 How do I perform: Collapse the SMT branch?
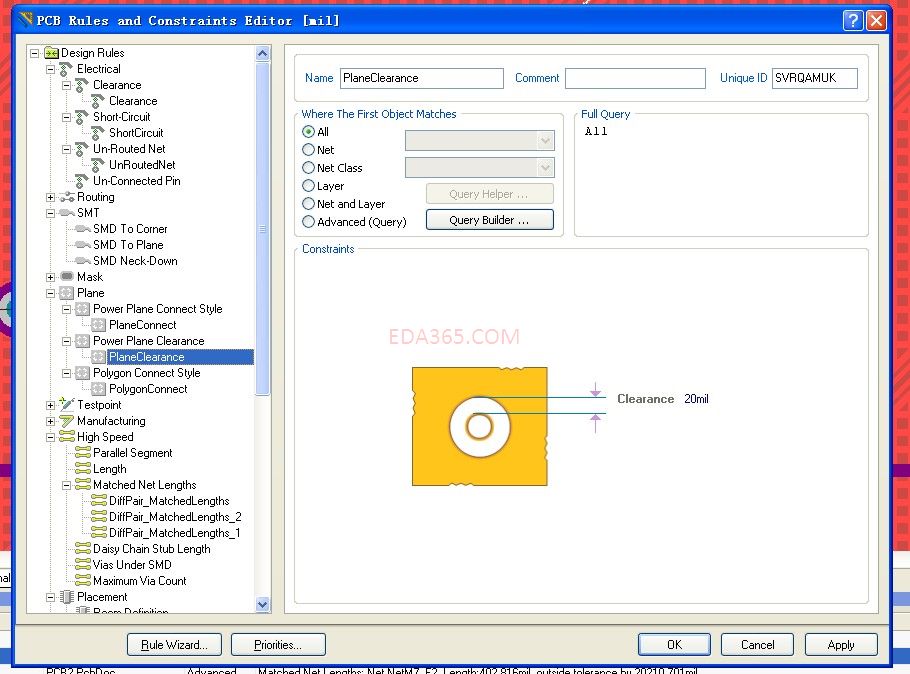point(50,213)
